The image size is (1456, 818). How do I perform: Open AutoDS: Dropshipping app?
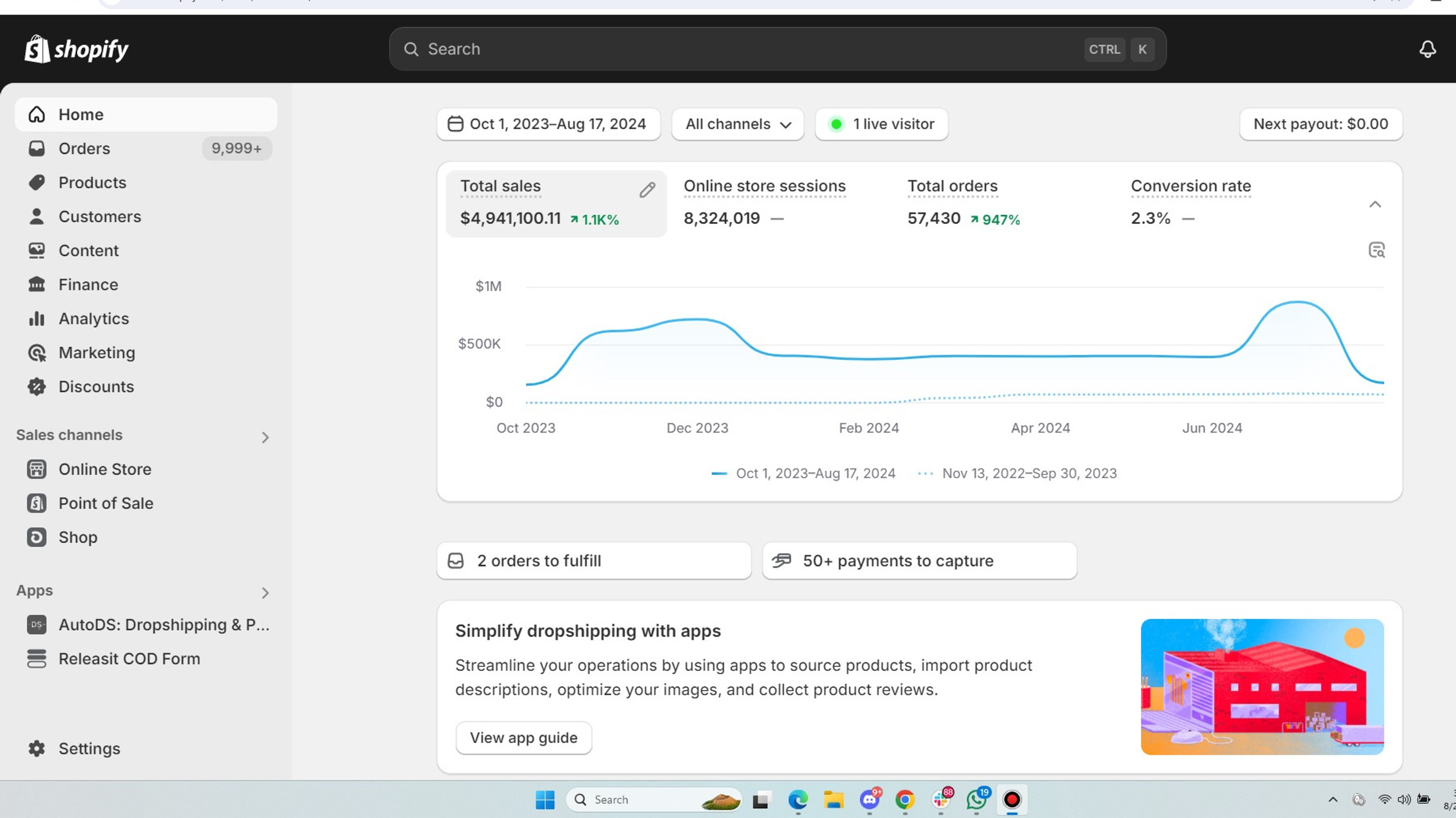(x=146, y=625)
